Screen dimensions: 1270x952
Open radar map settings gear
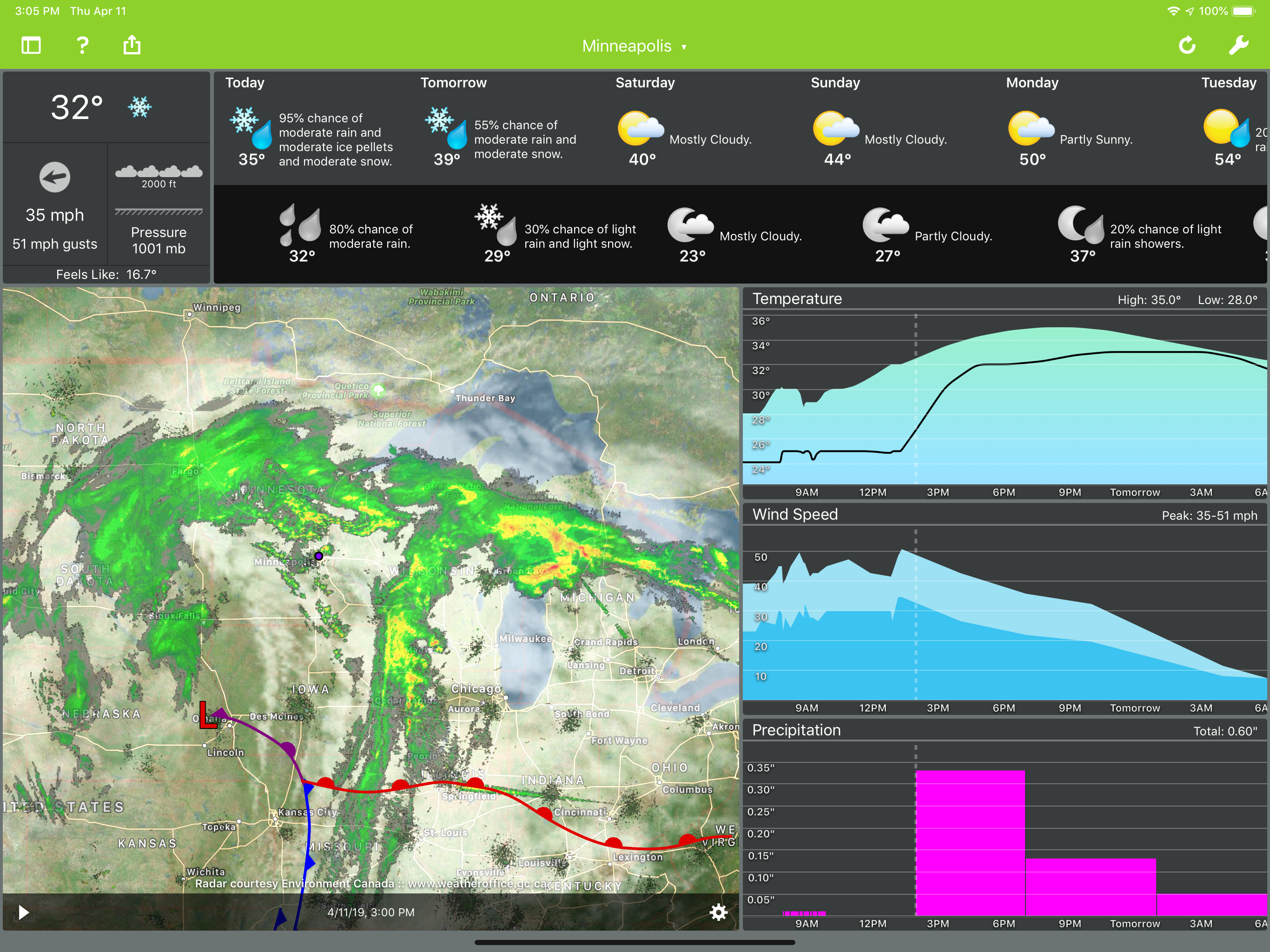click(x=718, y=912)
